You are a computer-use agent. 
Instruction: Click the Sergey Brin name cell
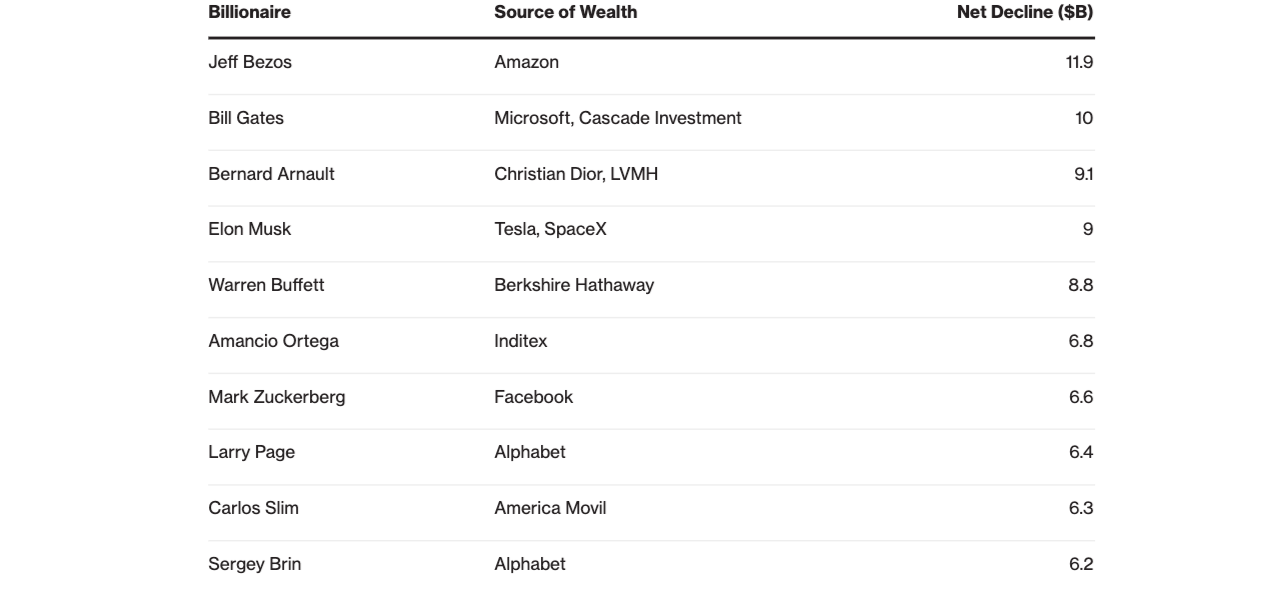(x=254, y=564)
